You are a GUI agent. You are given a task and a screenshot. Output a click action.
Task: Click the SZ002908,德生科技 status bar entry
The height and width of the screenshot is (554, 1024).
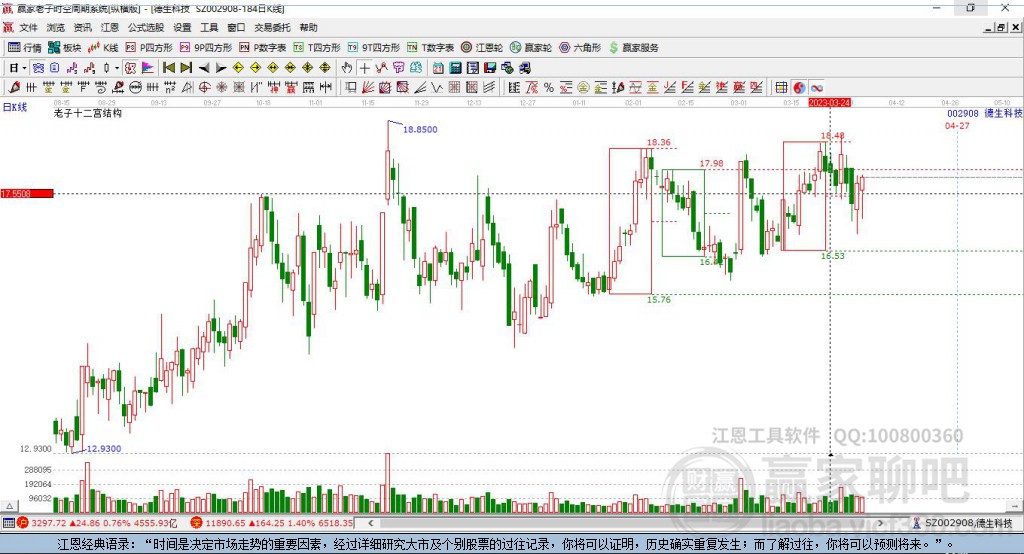click(963, 523)
